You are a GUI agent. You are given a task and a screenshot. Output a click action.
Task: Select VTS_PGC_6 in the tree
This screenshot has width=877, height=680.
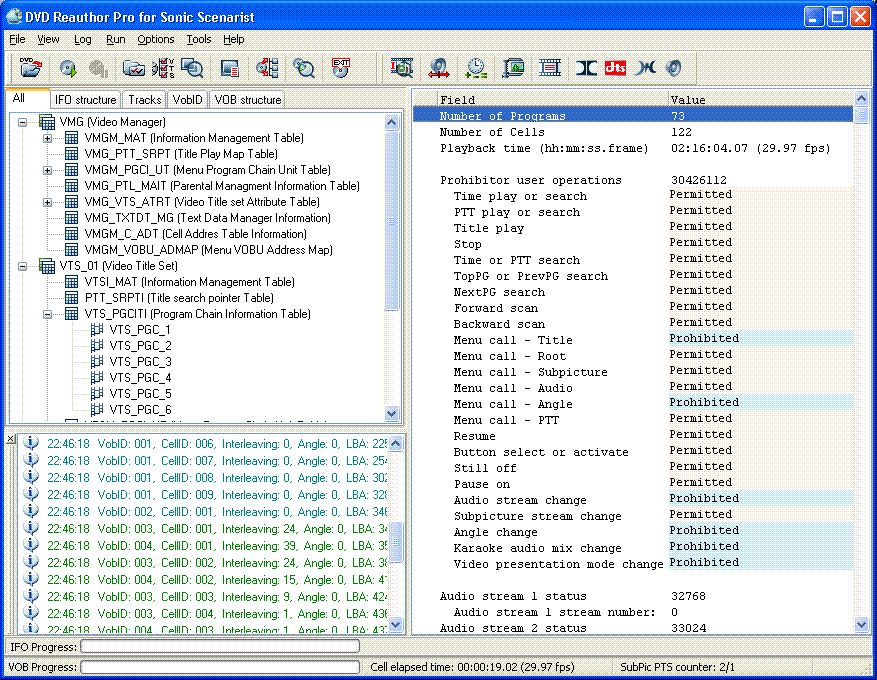140,410
